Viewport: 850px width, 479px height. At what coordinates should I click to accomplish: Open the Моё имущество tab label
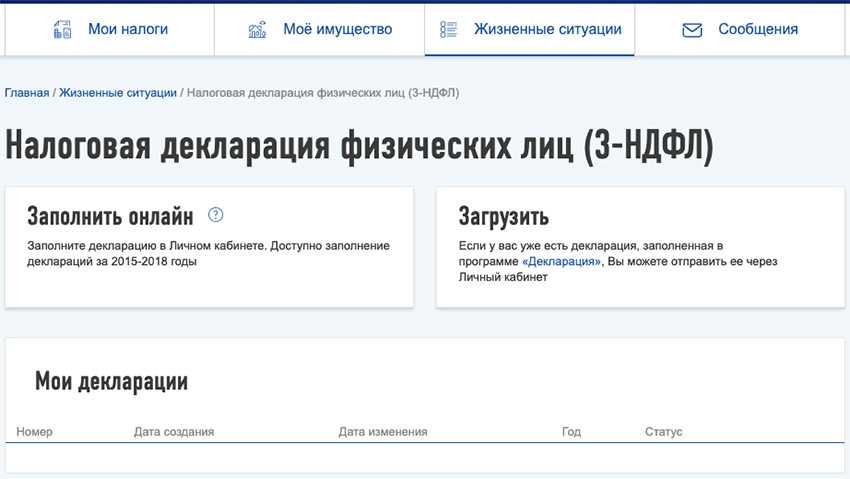(x=337, y=30)
